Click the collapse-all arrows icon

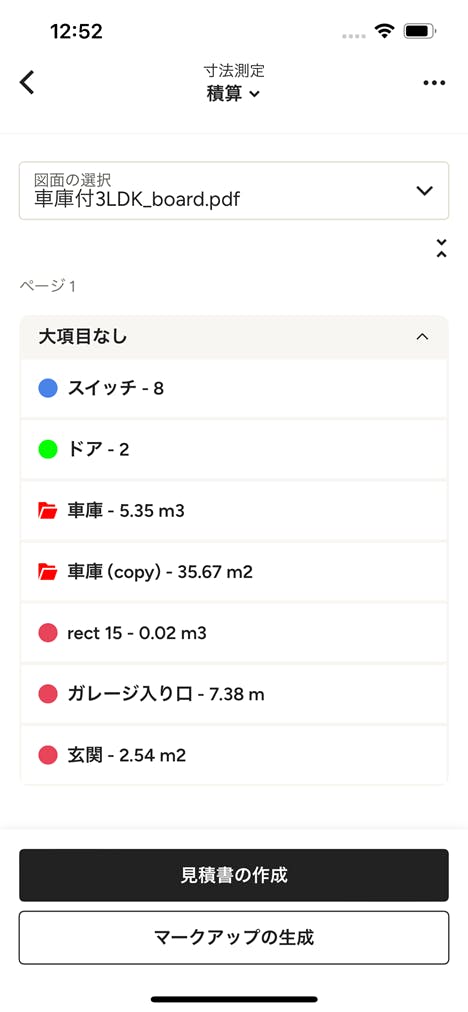coord(441,248)
